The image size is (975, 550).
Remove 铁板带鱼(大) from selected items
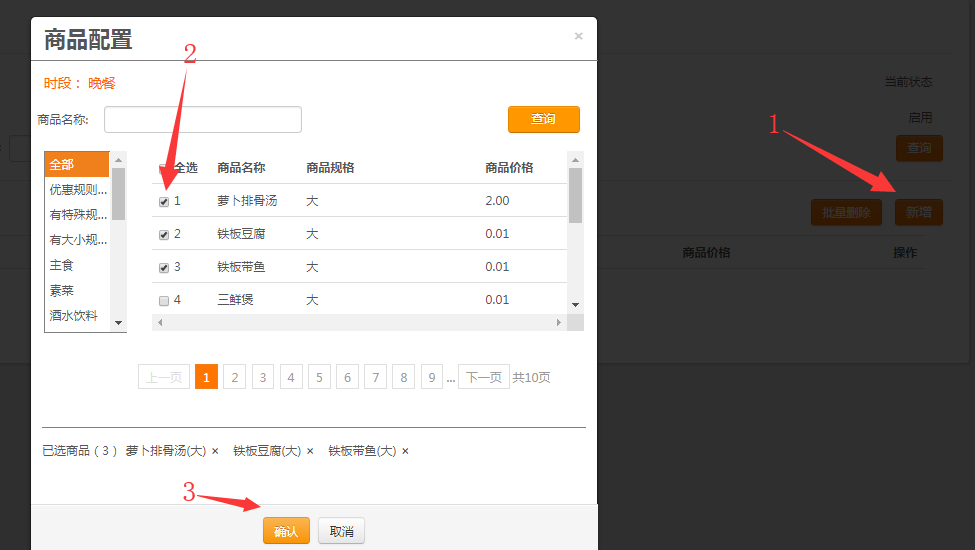point(405,451)
